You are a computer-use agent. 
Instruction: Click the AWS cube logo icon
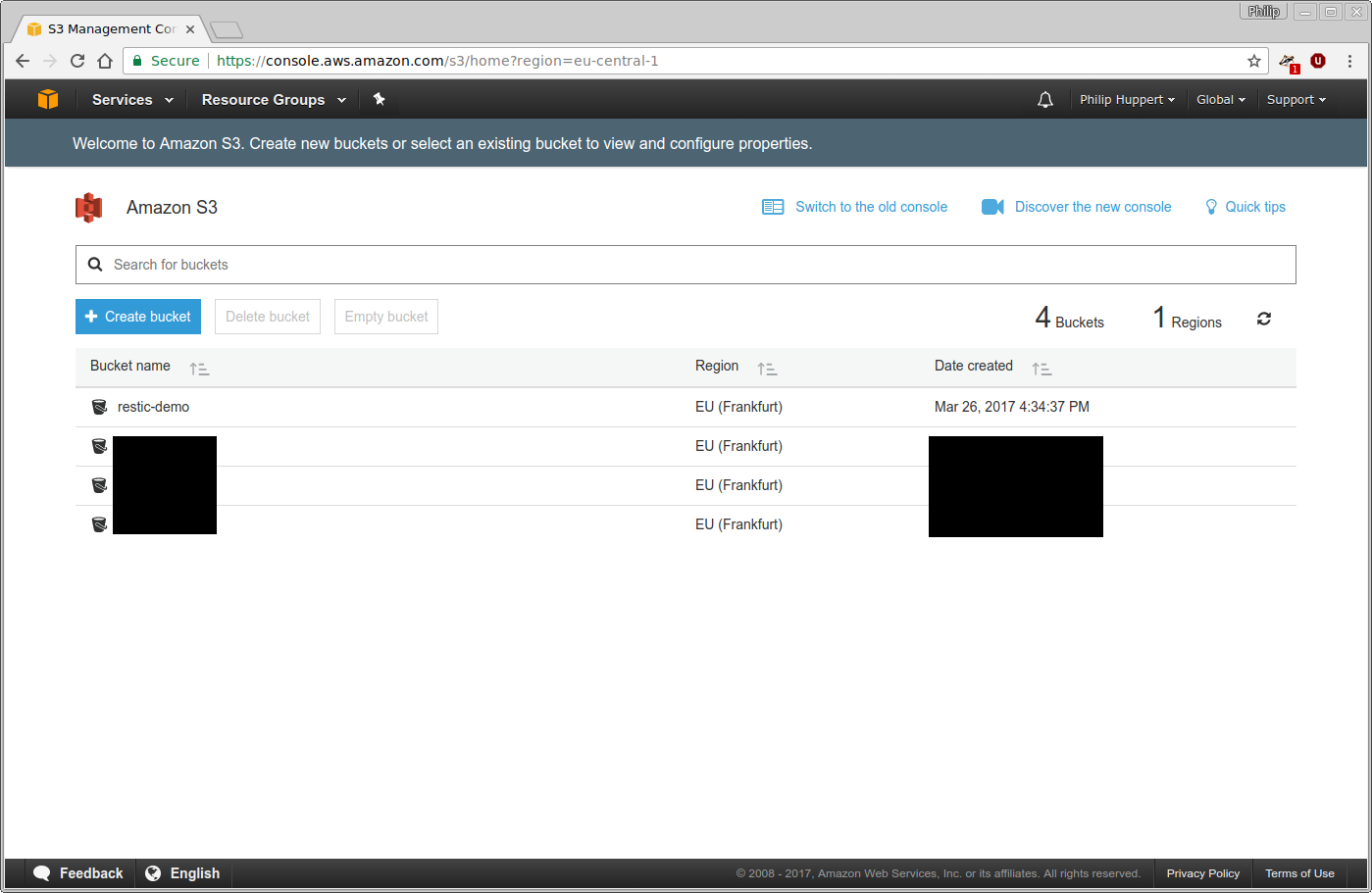[x=48, y=99]
